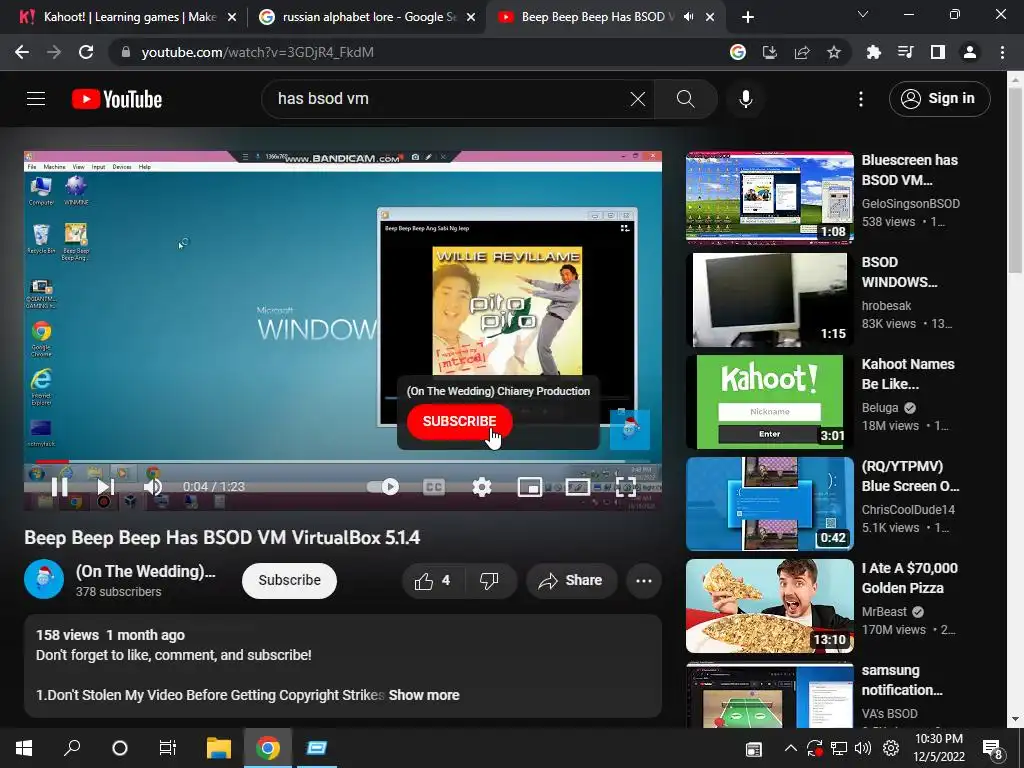Close the Kahoot! tab
Screen dimensions: 1024x768
point(232,18)
